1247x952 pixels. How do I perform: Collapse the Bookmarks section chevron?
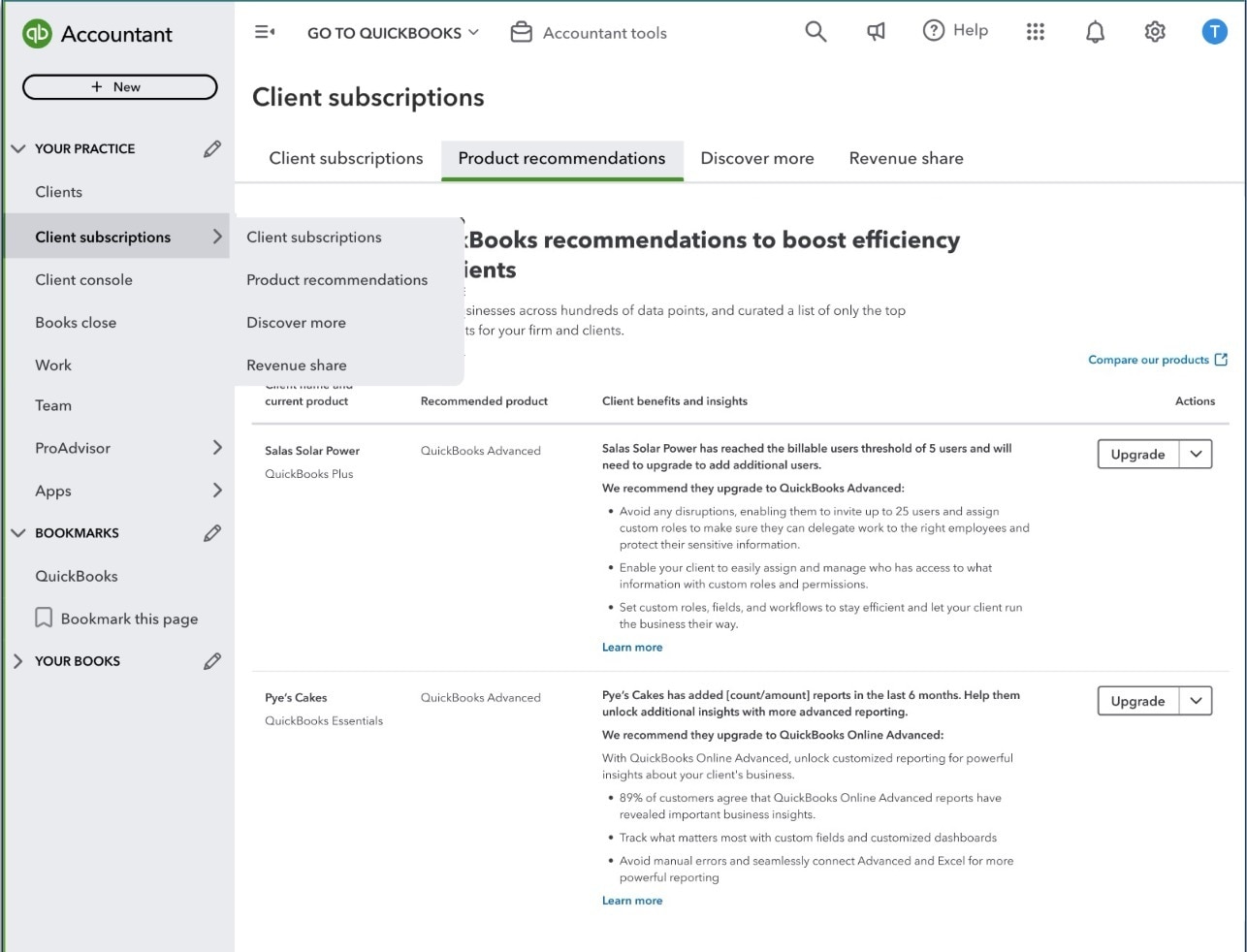[17, 533]
